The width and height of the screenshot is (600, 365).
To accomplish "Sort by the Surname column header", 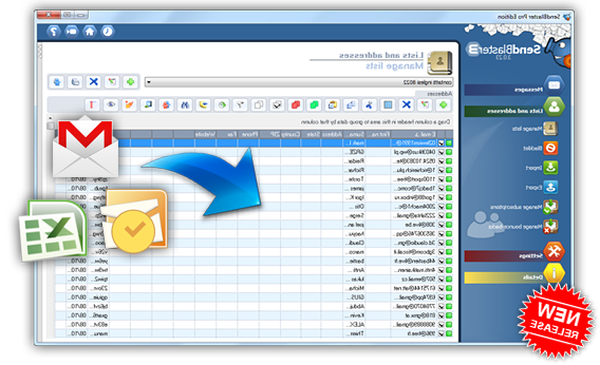I will 354,134.
